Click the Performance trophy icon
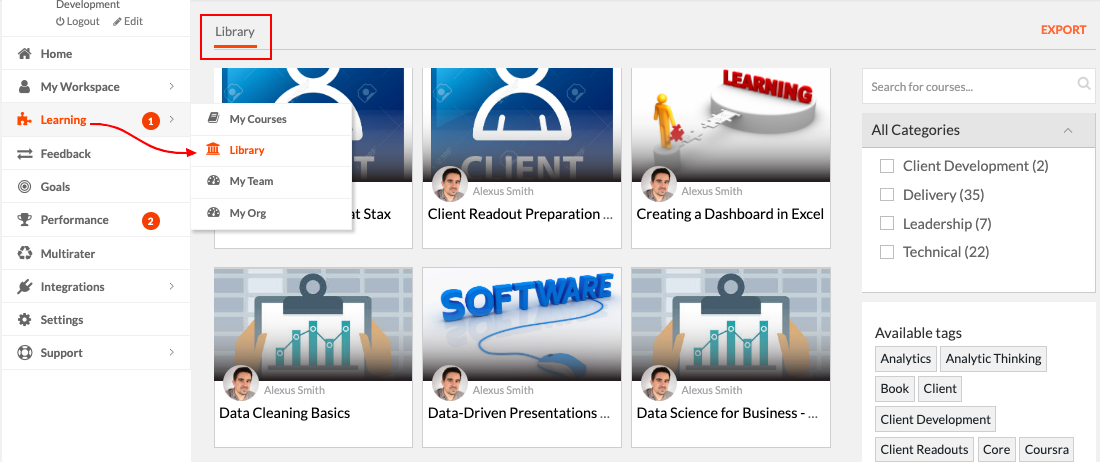The height and width of the screenshot is (462, 1100). tap(25, 220)
